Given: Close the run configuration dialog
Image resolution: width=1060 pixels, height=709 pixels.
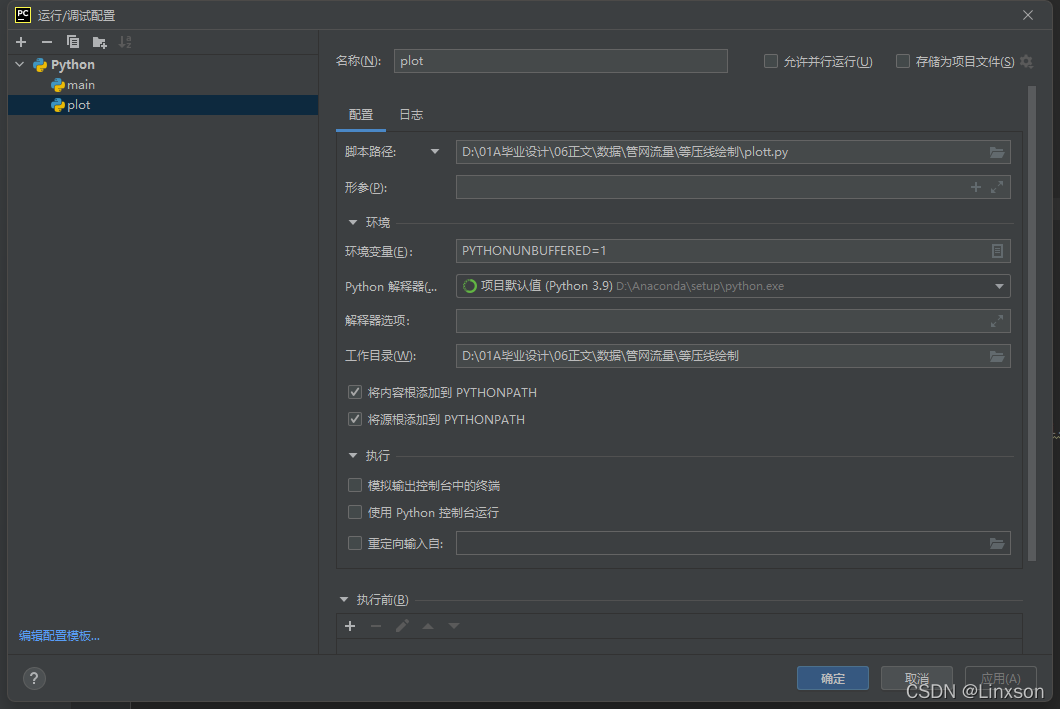Looking at the screenshot, I should tap(1028, 15).
